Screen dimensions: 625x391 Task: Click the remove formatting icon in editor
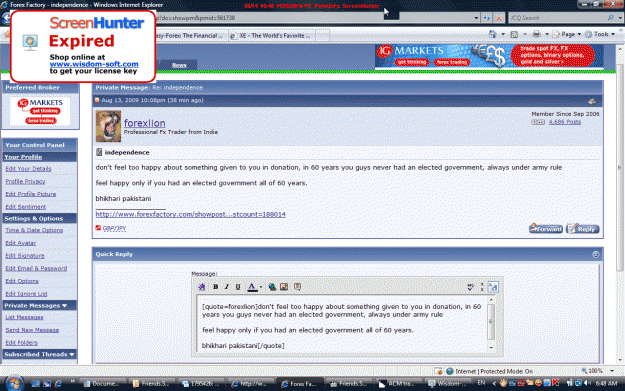[202, 287]
